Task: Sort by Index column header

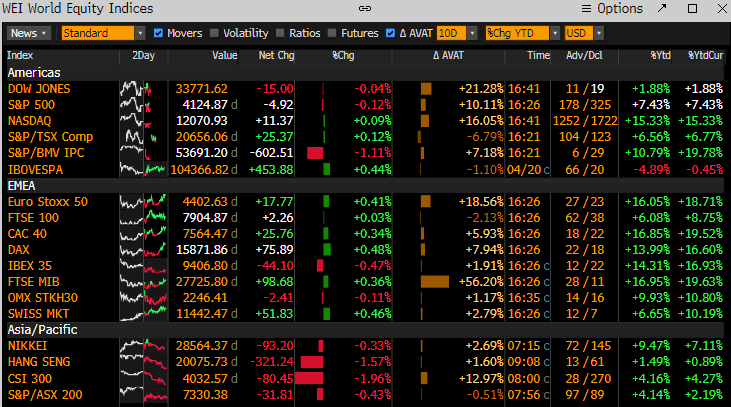Action: pyautogui.click(x=20, y=55)
